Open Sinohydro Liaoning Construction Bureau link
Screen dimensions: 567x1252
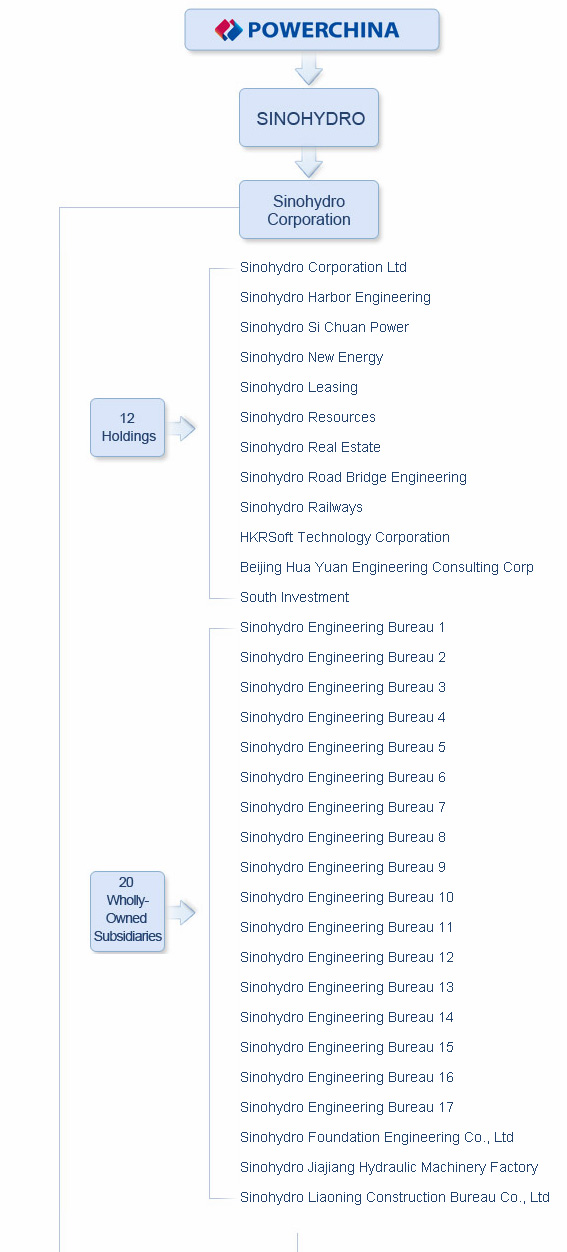pyautogui.click(x=395, y=1197)
